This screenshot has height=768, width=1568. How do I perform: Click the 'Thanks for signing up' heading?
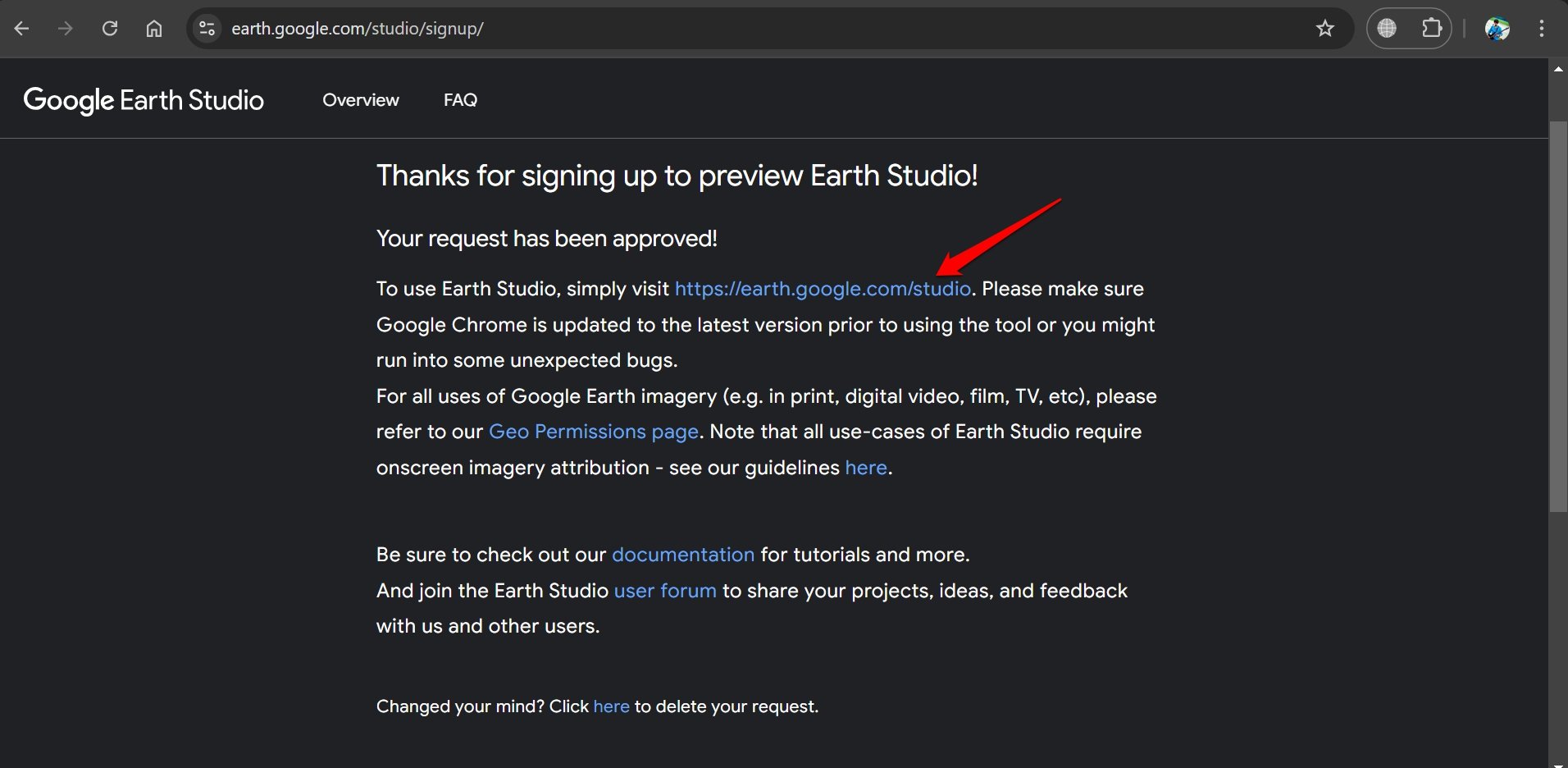tap(677, 176)
